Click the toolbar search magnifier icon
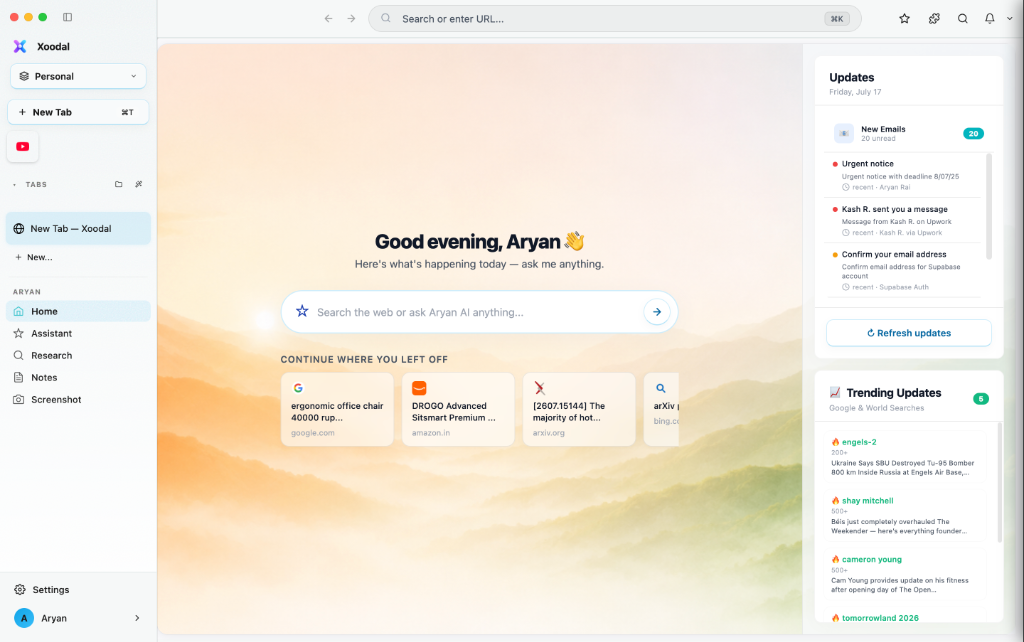Image resolution: width=1024 pixels, height=642 pixels. (963, 19)
